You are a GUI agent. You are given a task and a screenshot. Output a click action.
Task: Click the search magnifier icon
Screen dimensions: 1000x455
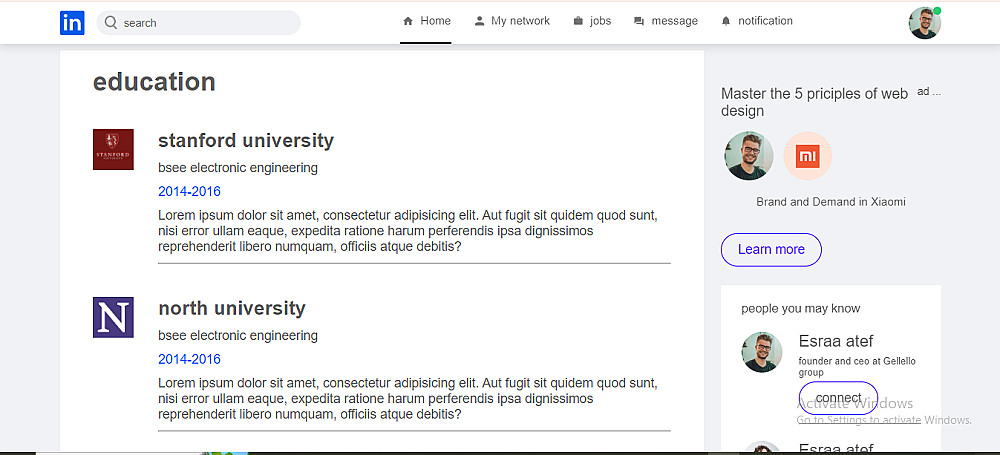[x=110, y=22]
